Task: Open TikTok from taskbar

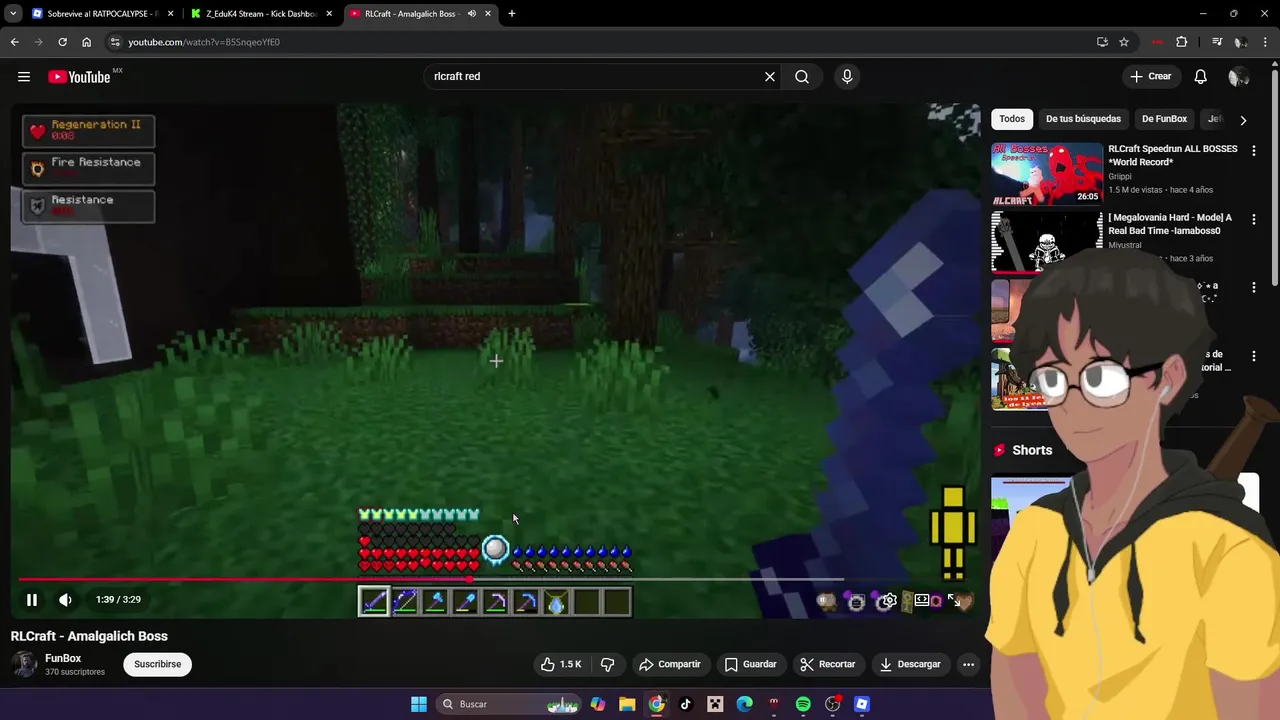Action: (685, 704)
